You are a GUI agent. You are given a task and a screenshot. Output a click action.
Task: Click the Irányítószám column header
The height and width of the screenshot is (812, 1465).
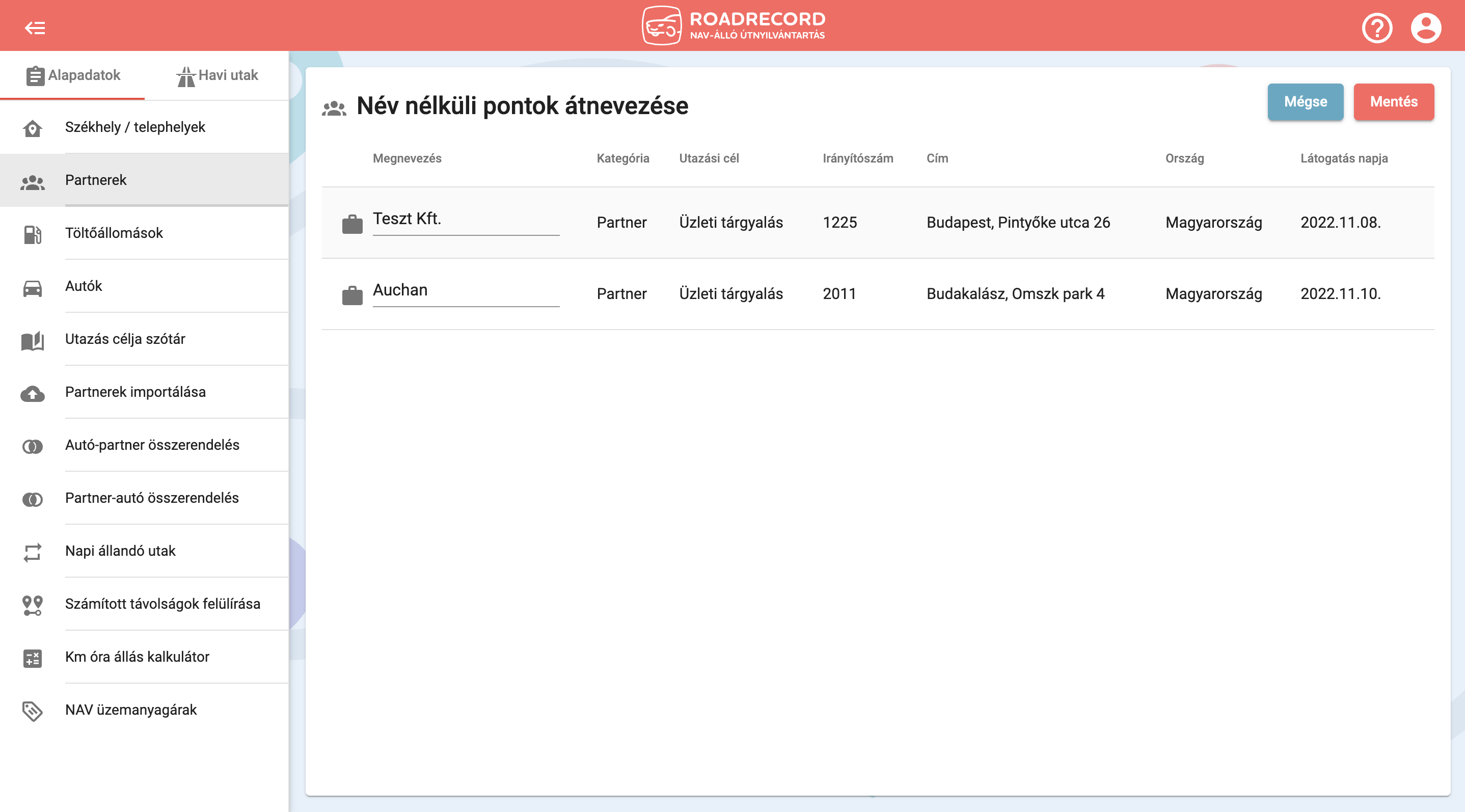[858, 158]
